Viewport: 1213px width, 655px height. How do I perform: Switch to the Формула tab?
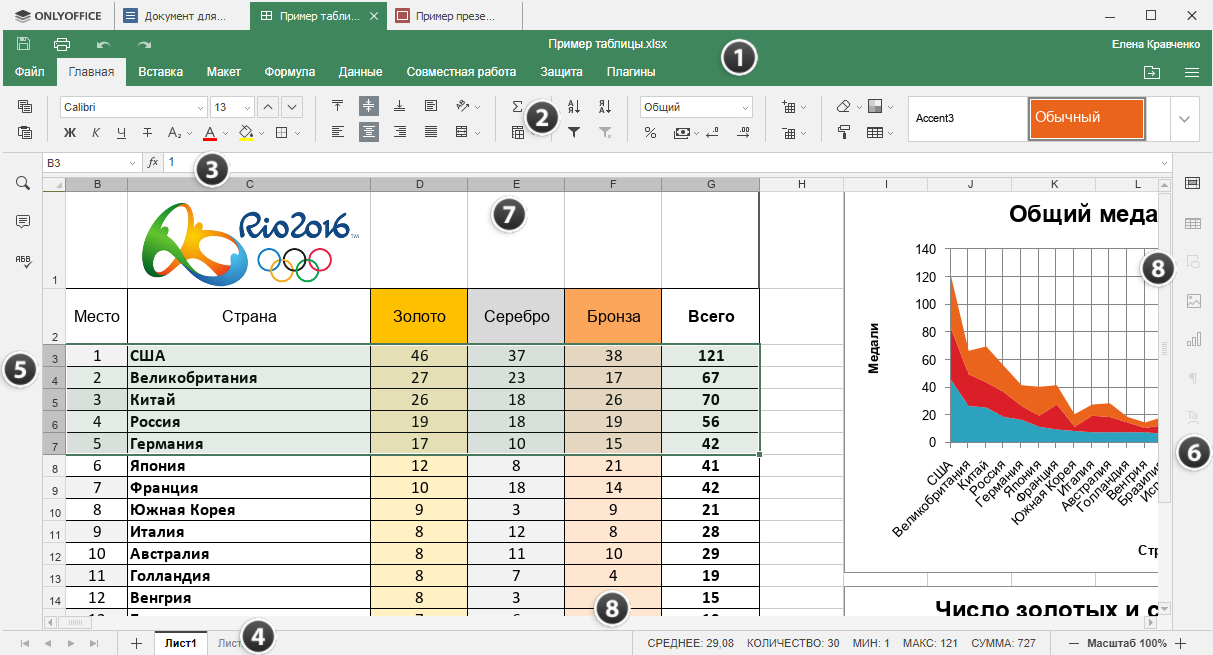coord(290,72)
